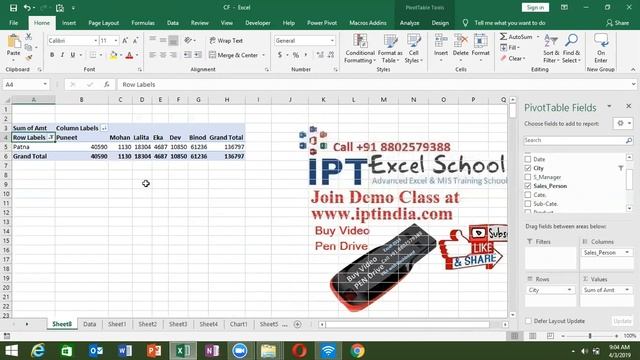Toggle Italic formatting
Screen dimensions: 640x360
click(62, 55)
